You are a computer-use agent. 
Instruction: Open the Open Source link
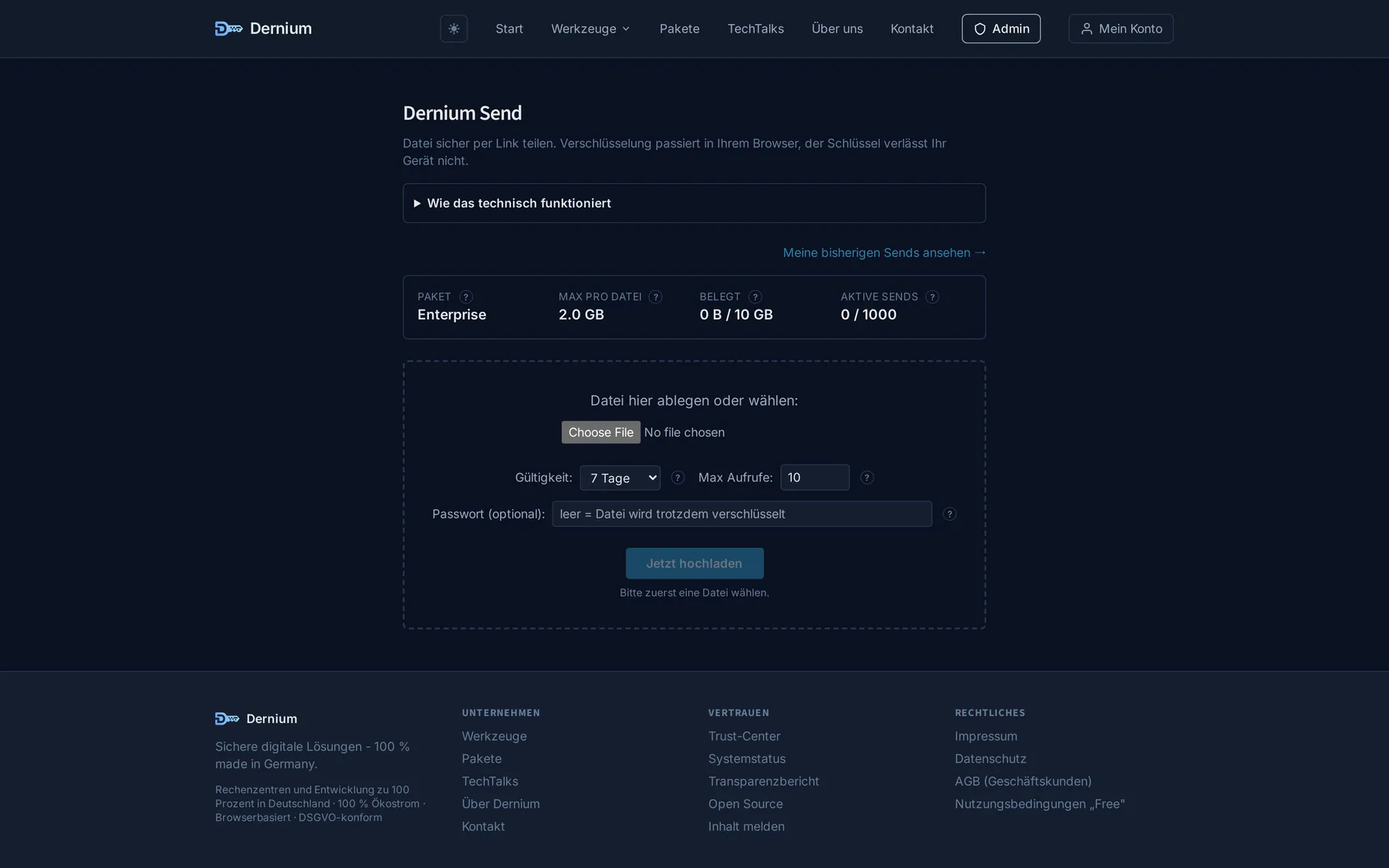[745, 803]
